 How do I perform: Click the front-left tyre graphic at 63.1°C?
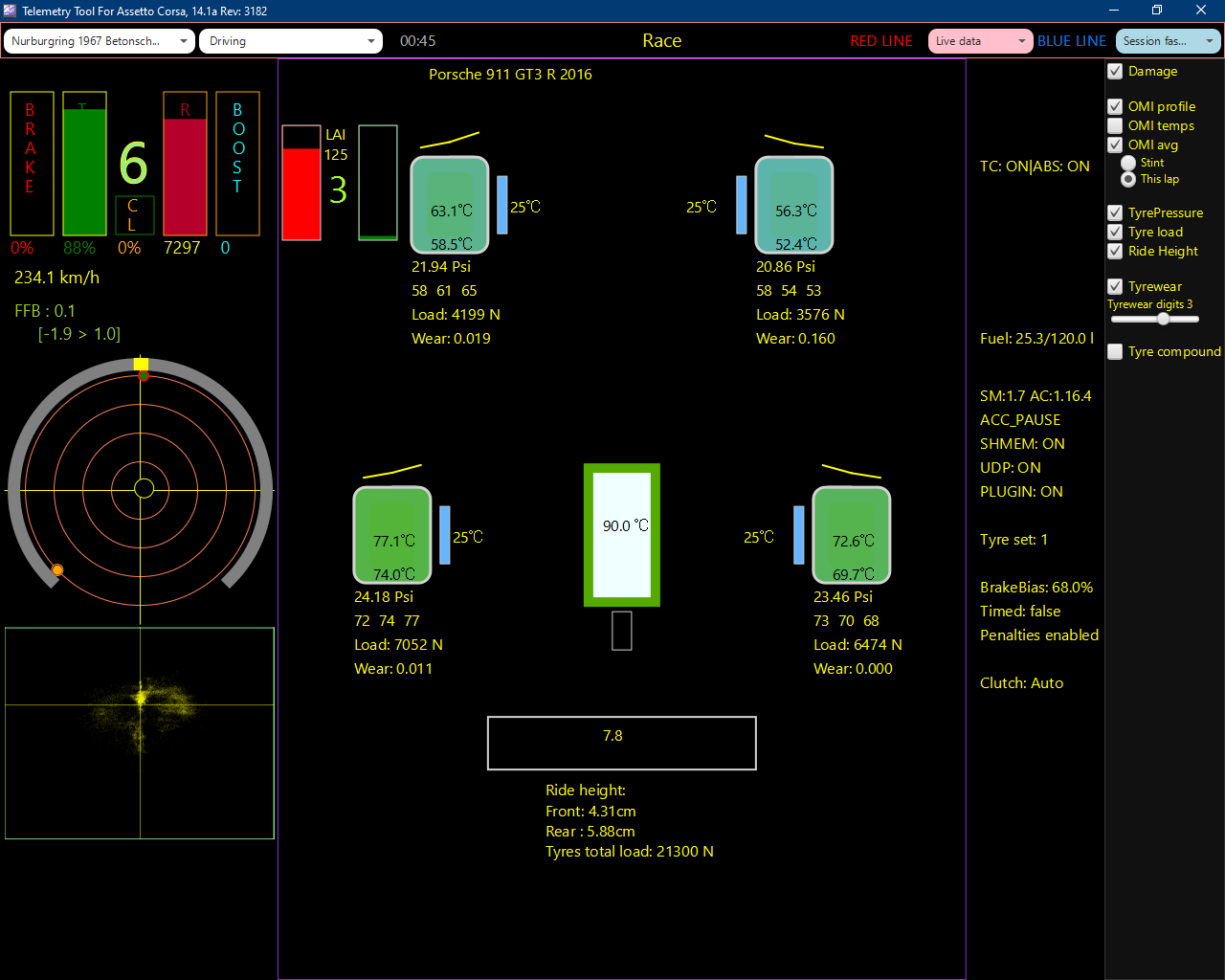[x=450, y=205]
